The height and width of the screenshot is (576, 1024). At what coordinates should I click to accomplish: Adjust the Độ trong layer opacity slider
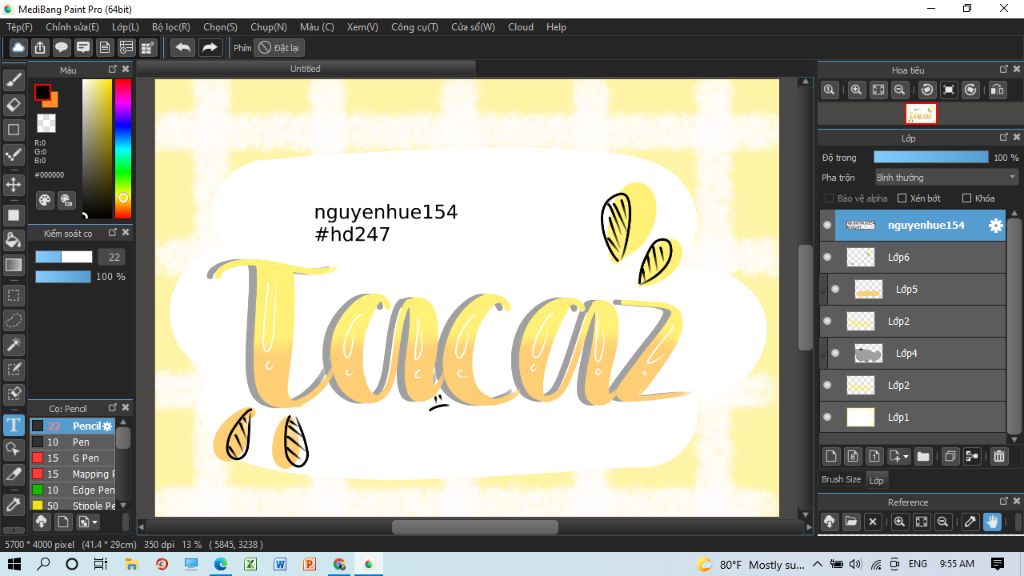tap(931, 157)
